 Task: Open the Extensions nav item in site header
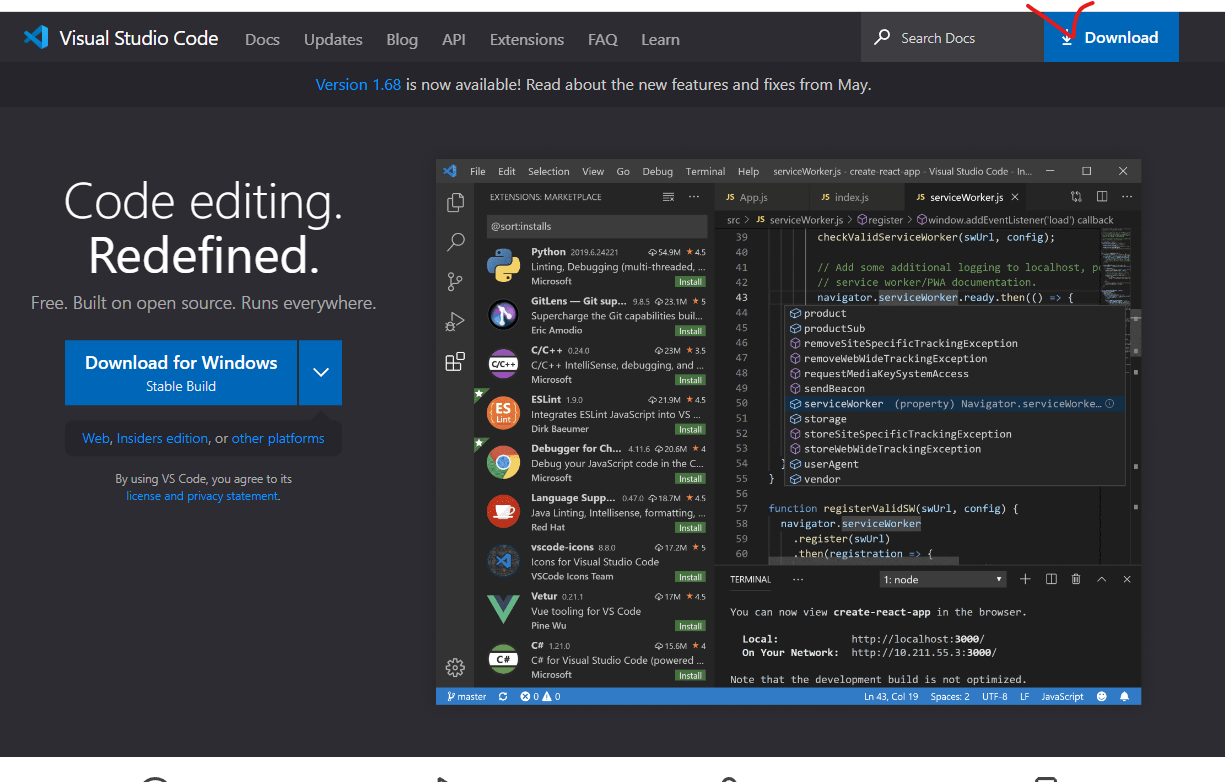527,39
